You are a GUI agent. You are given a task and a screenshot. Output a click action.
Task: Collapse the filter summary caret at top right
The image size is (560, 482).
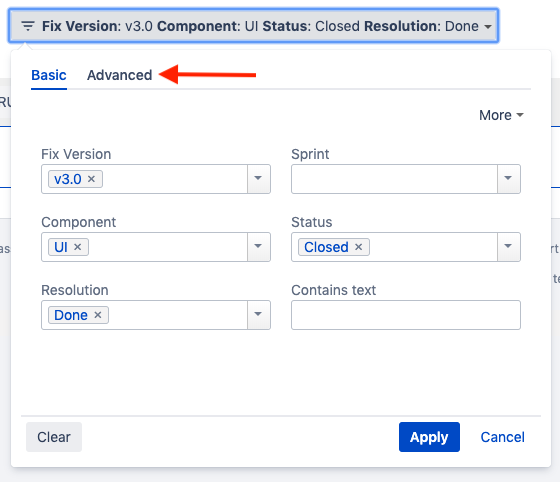[x=488, y=26]
